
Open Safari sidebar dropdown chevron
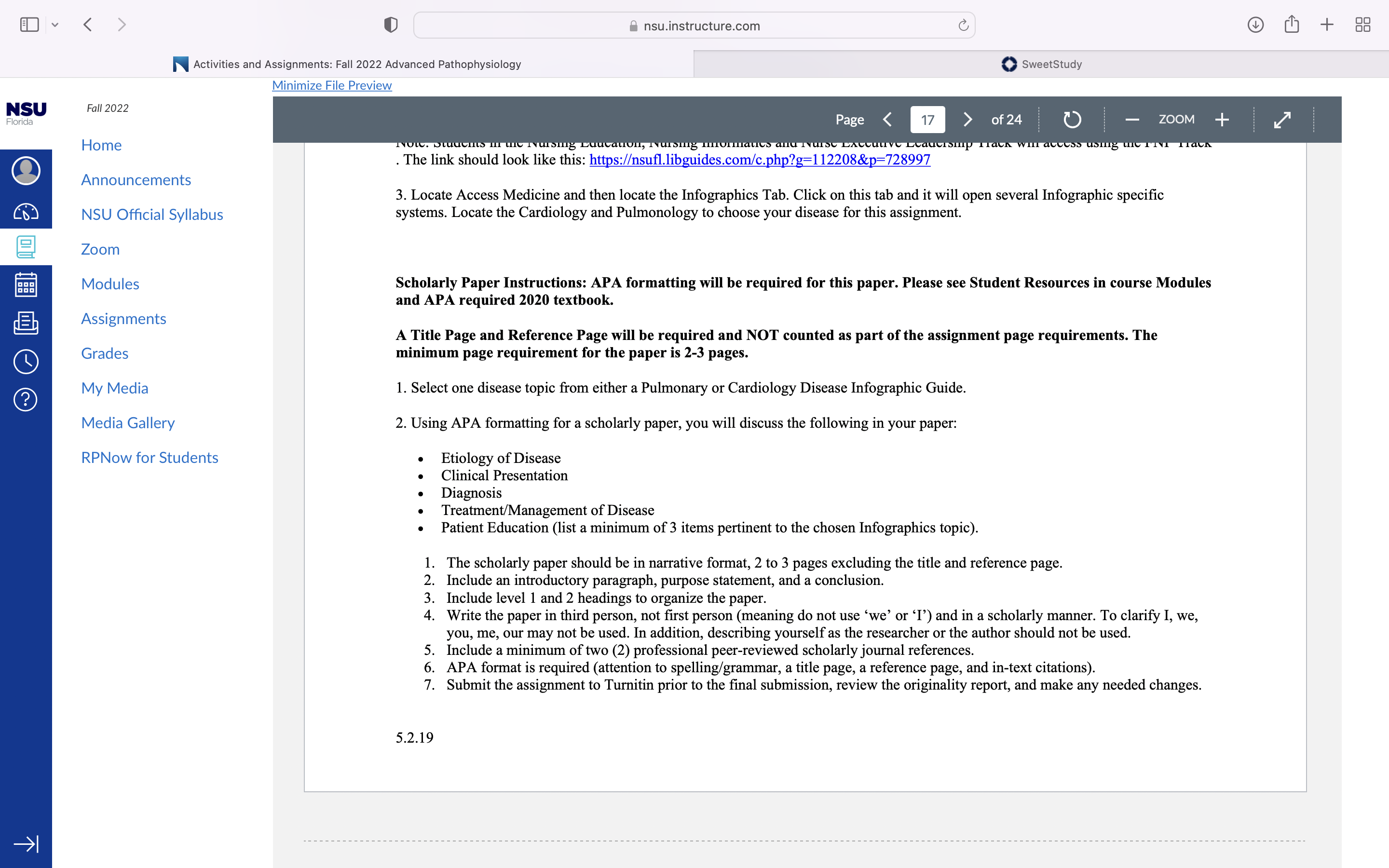click(x=55, y=25)
